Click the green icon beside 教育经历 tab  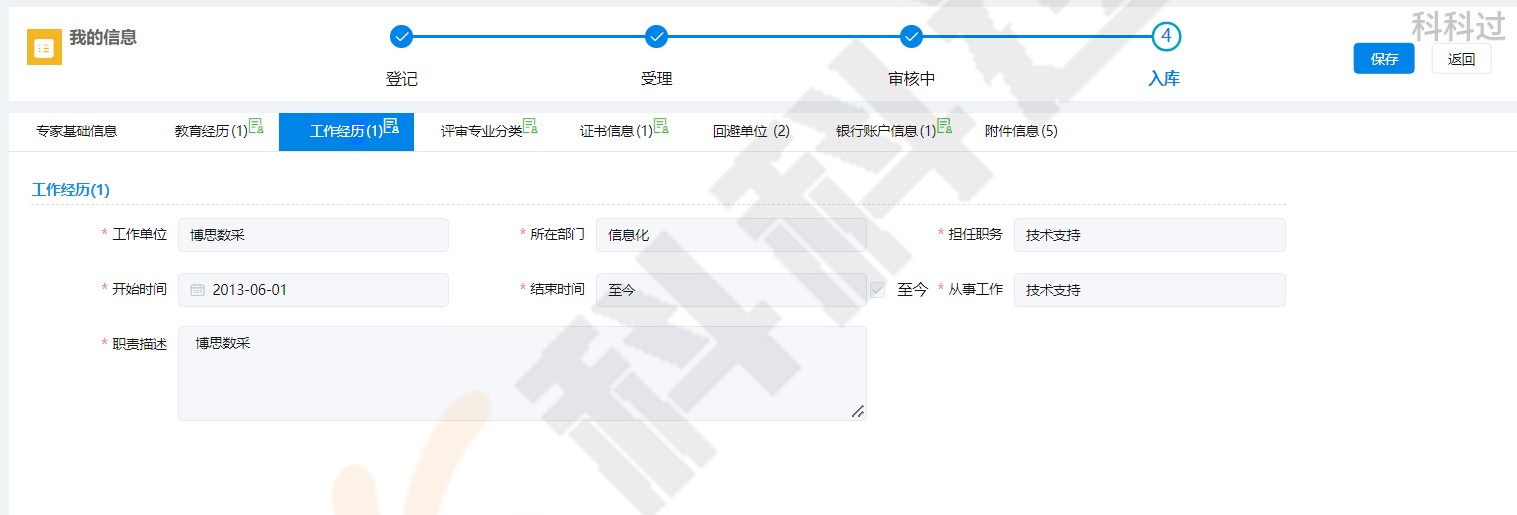click(256, 126)
